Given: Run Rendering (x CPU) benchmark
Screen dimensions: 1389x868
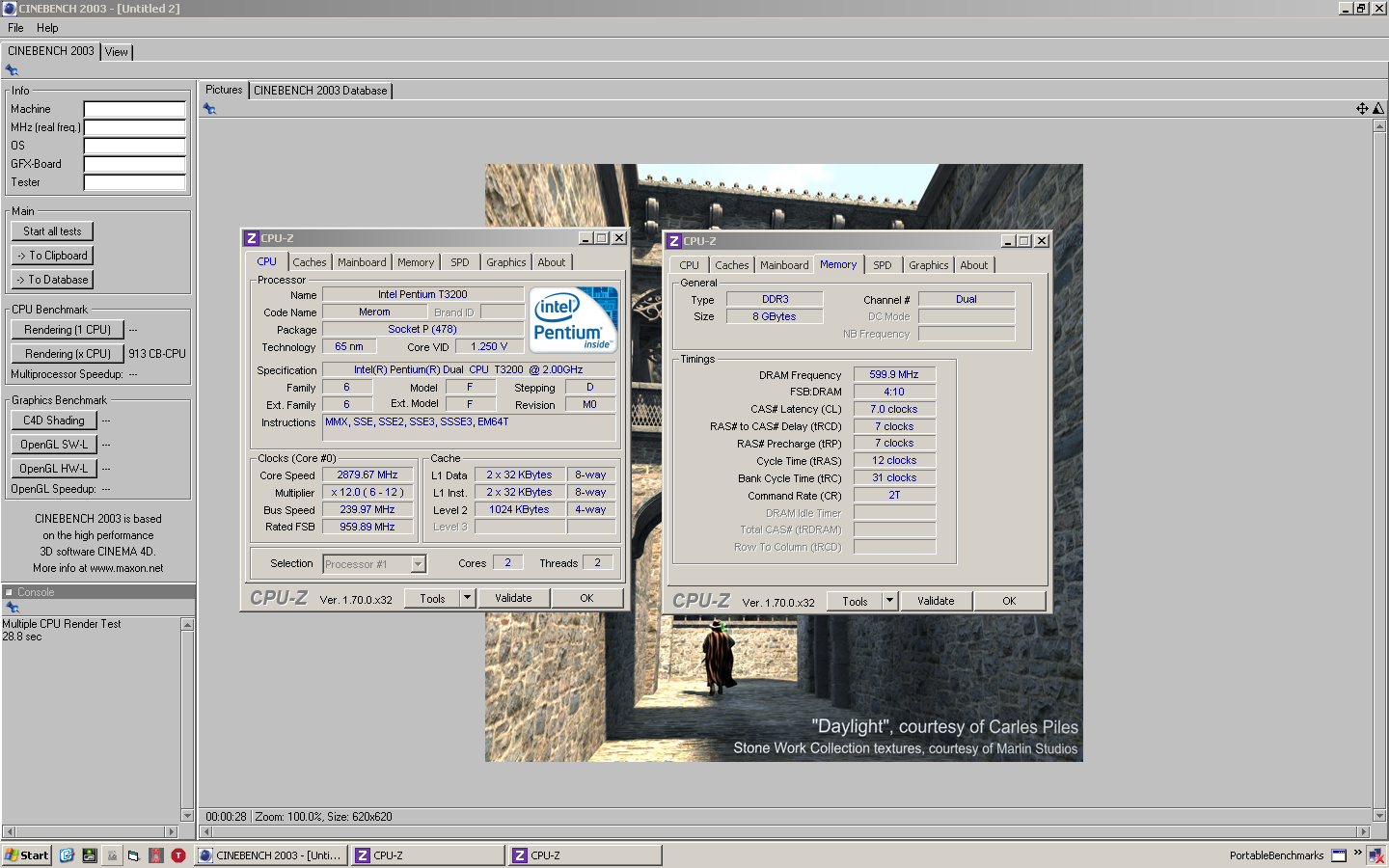Looking at the screenshot, I should coord(68,354).
